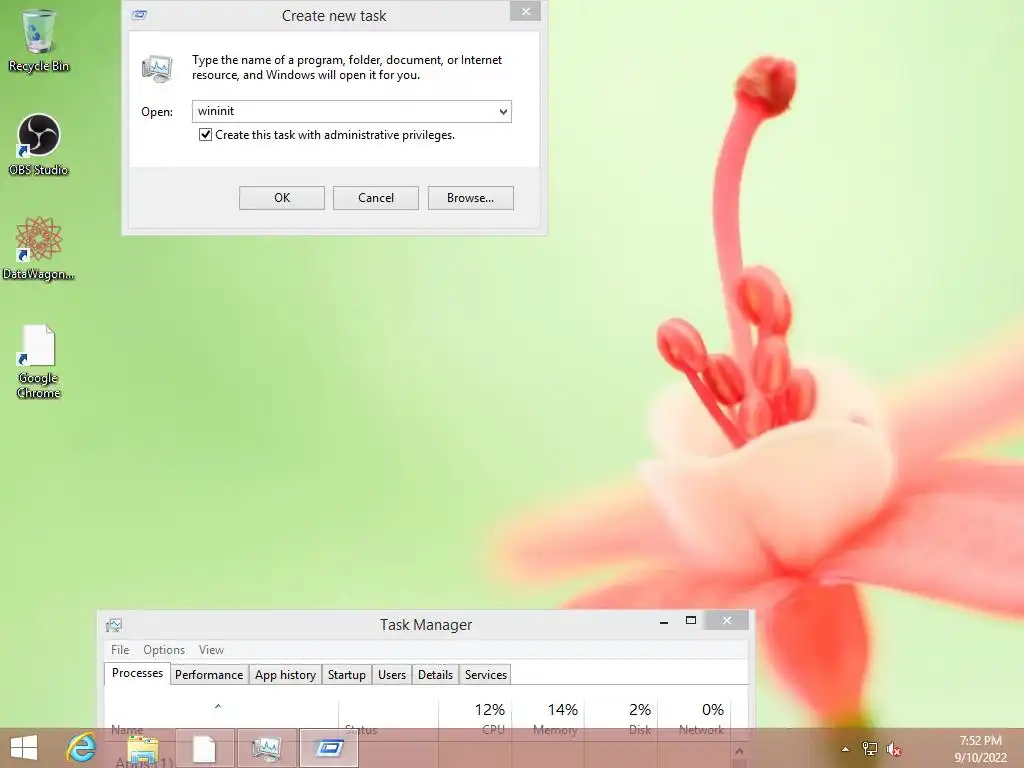Toggle the administrative privileges checkbox
Viewport: 1024px width, 768px height.
[205, 135]
